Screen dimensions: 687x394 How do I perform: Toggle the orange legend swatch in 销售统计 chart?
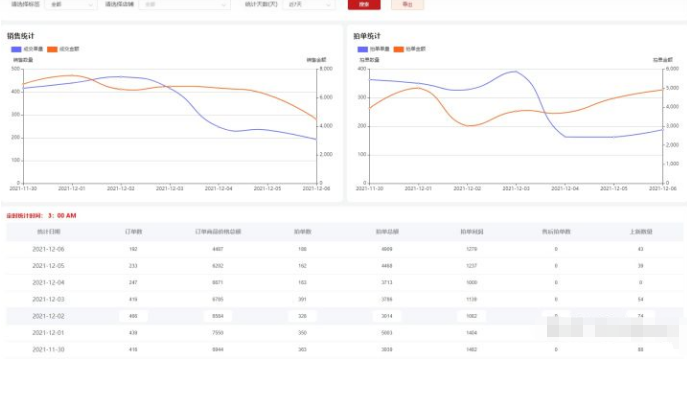point(52,49)
